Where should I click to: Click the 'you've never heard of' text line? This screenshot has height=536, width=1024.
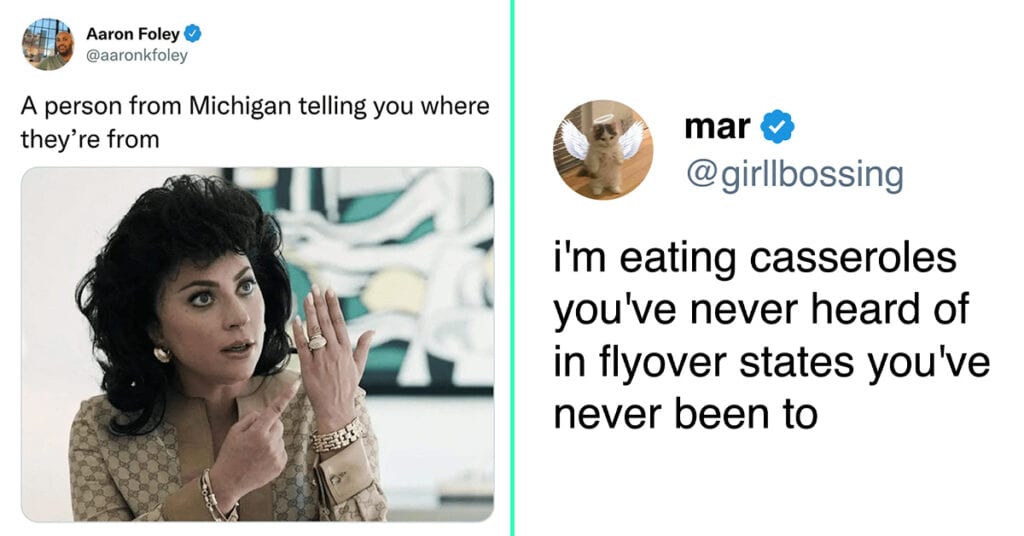click(x=761, y=309)
